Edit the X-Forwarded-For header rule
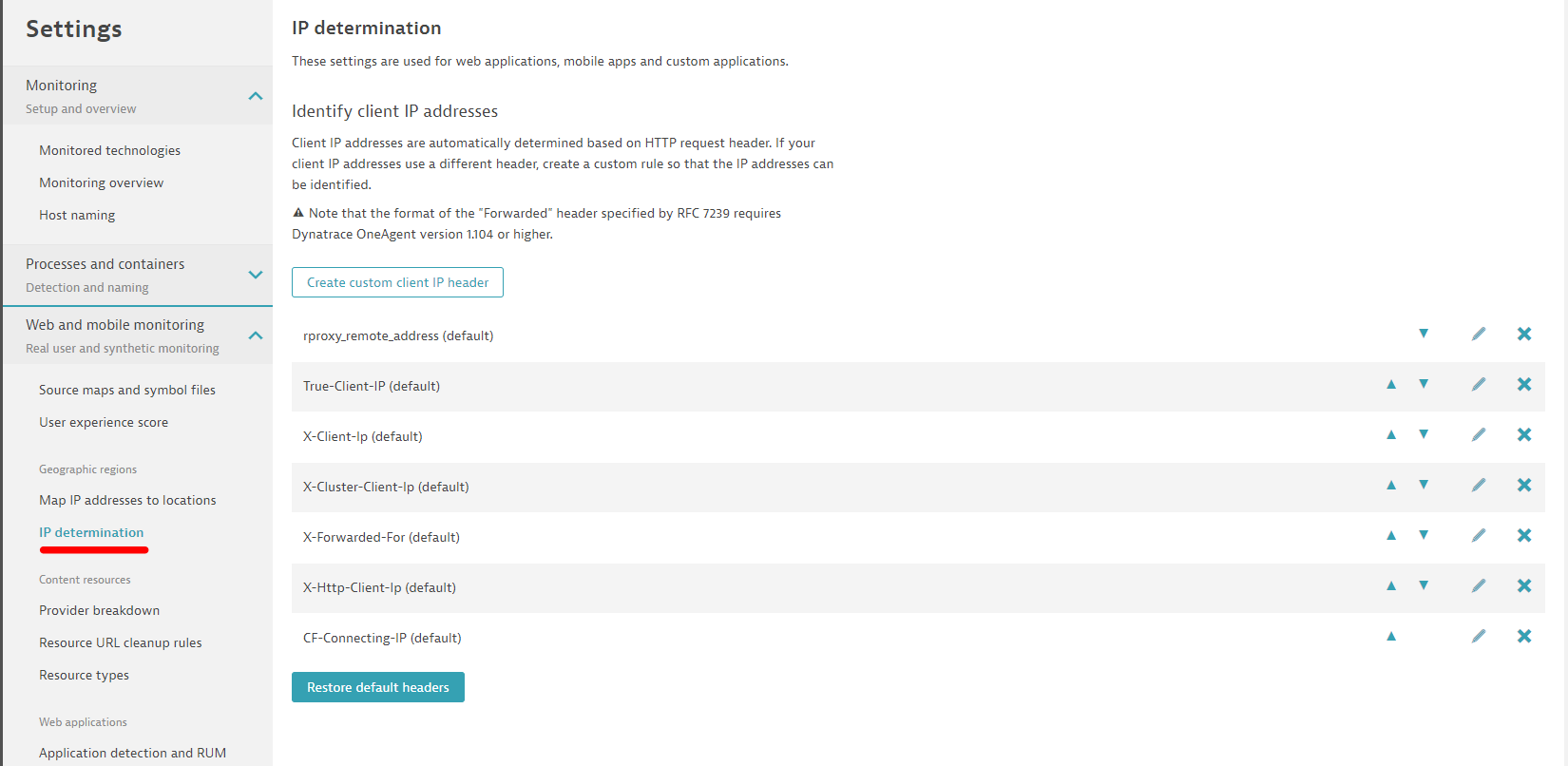This screenshot has width=1568, height=766. click(x=1479, y=535)
